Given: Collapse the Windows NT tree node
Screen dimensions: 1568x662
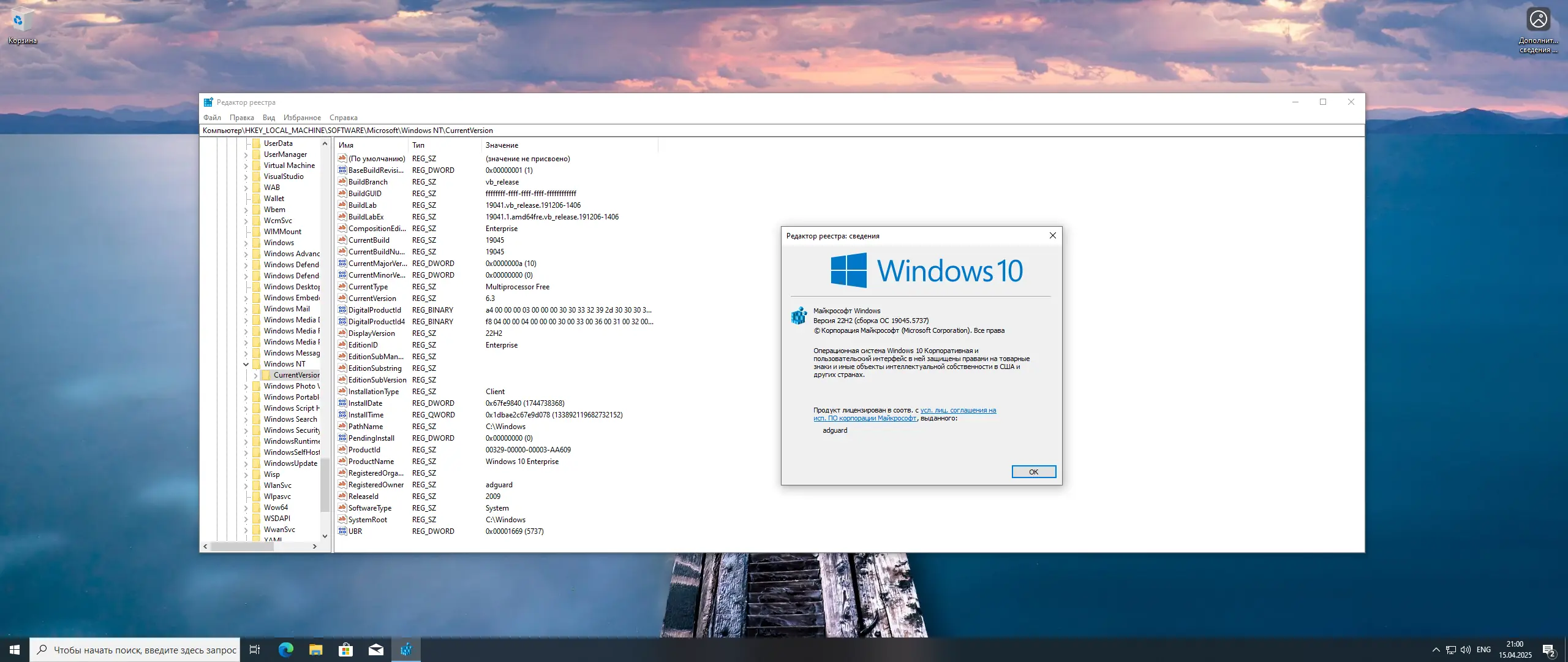Looking at the screenshot, I should click(x=246, y=364).
